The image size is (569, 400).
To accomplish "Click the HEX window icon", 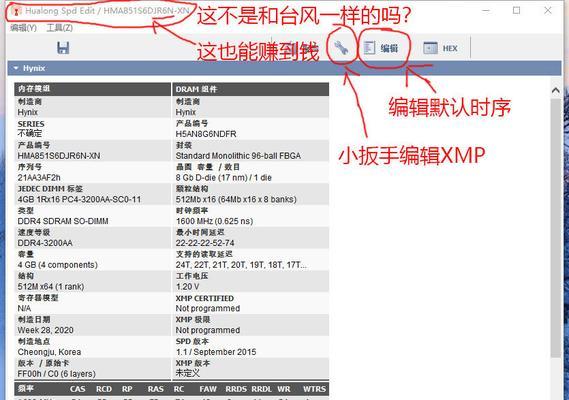I will pos(430,48).
